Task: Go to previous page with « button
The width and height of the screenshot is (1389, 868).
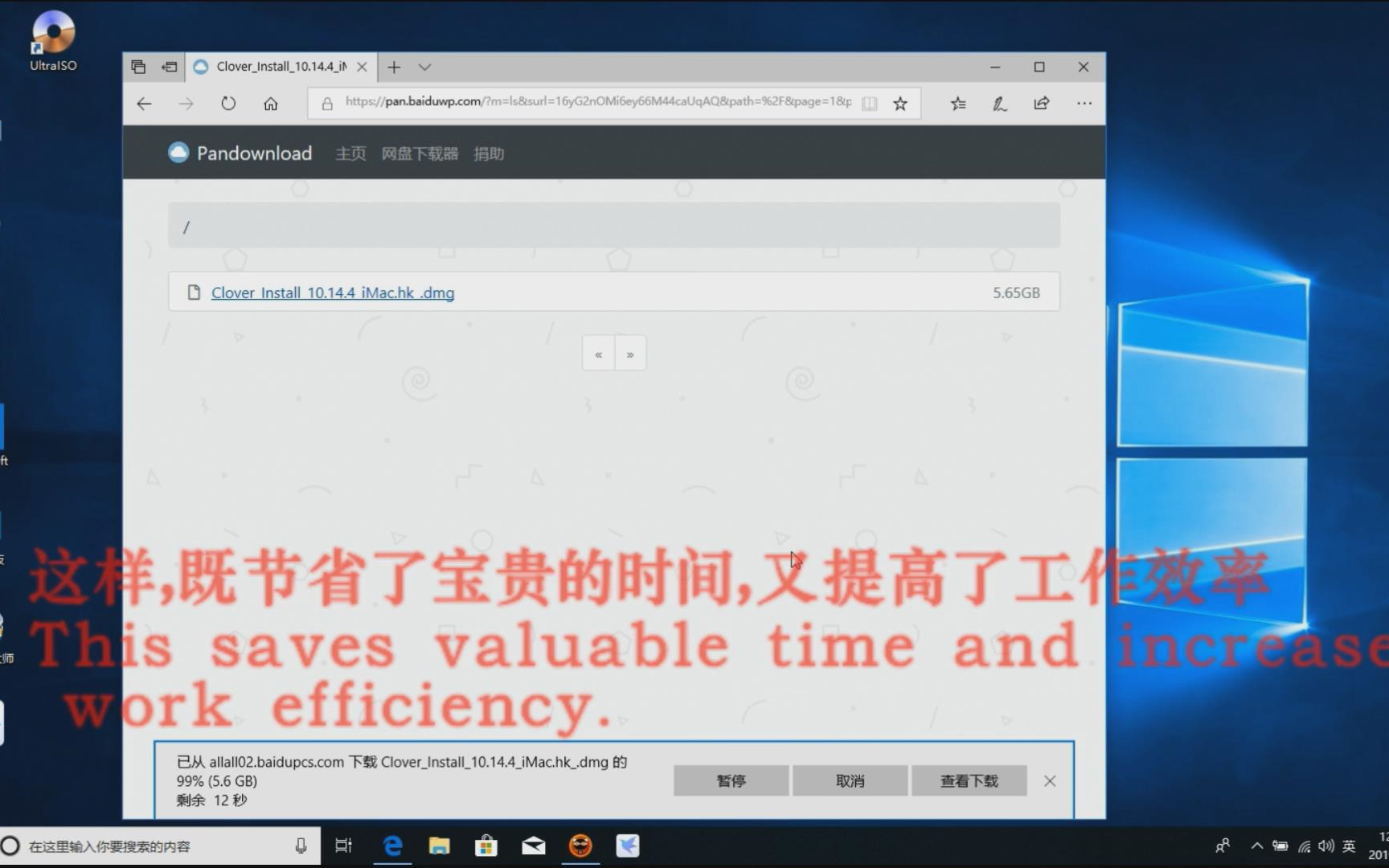Action: 598,354
